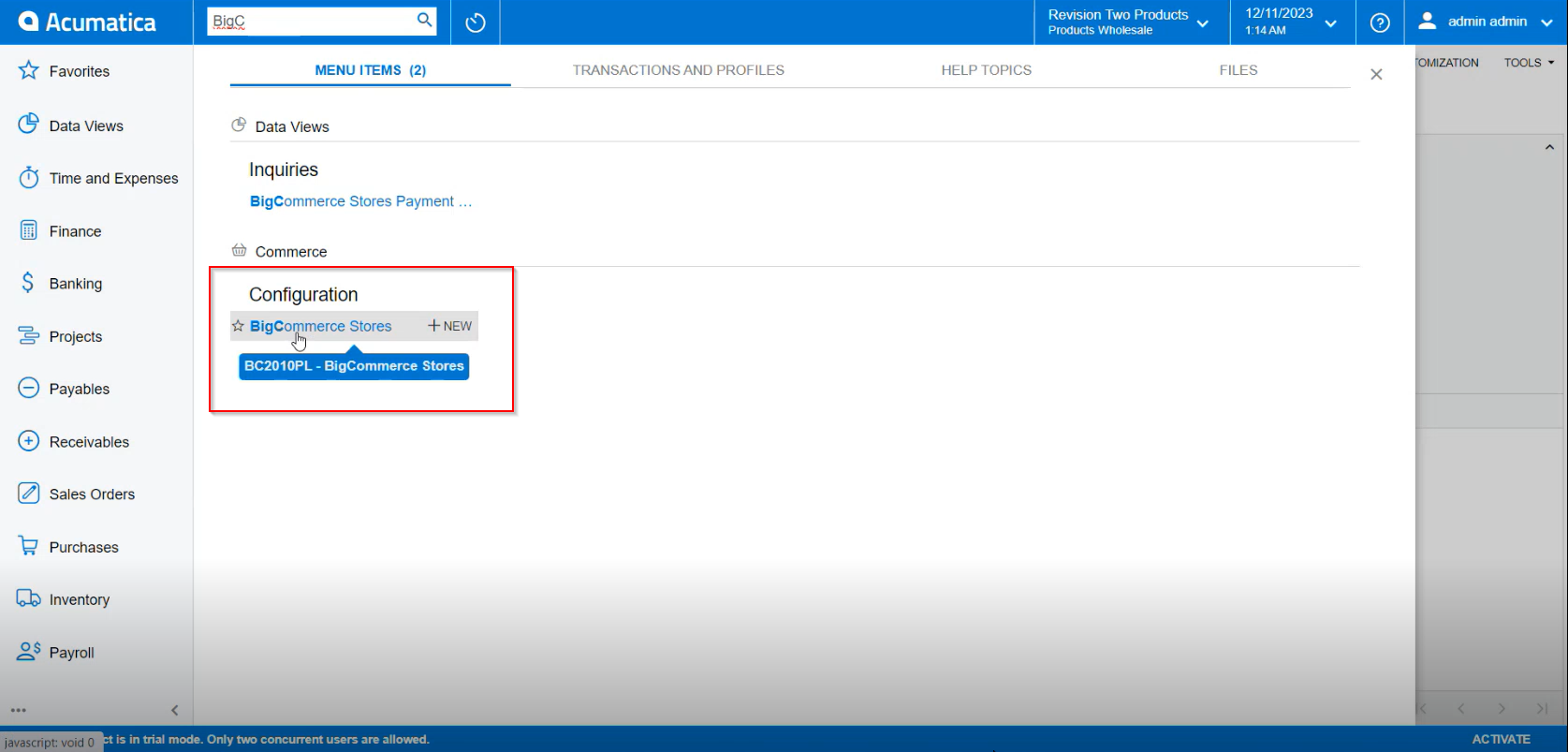Viewport: 1568px width, 752px height.
Task: Open Purchases cart icon in sidebar
Action: coord(29,546)
